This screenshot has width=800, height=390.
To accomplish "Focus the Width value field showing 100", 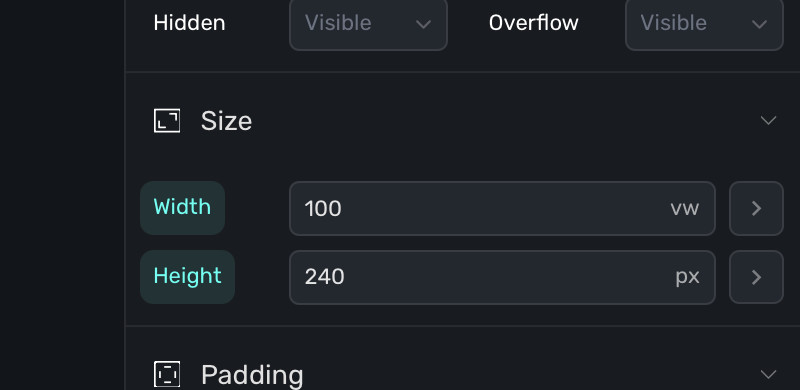I will point(502,208).
